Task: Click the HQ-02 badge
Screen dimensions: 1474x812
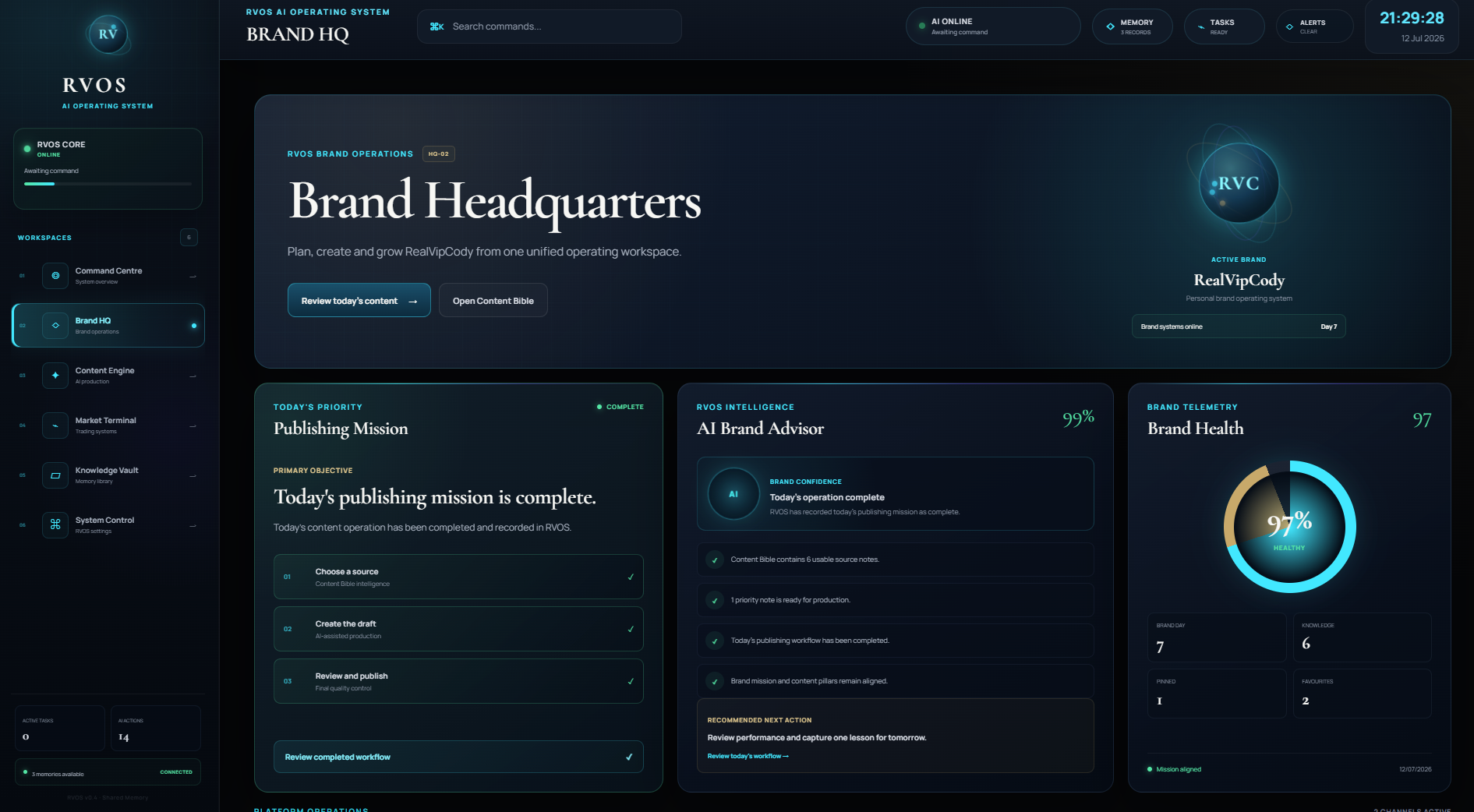Action: pos(439,154)
